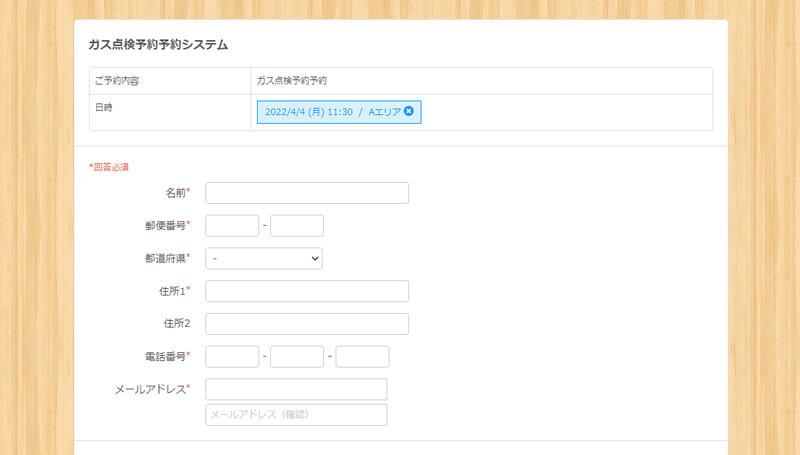Click the メールアドレス（確認） confirmation field
Image resolution: width=800 pixels, height=455 pixels.
295,414
